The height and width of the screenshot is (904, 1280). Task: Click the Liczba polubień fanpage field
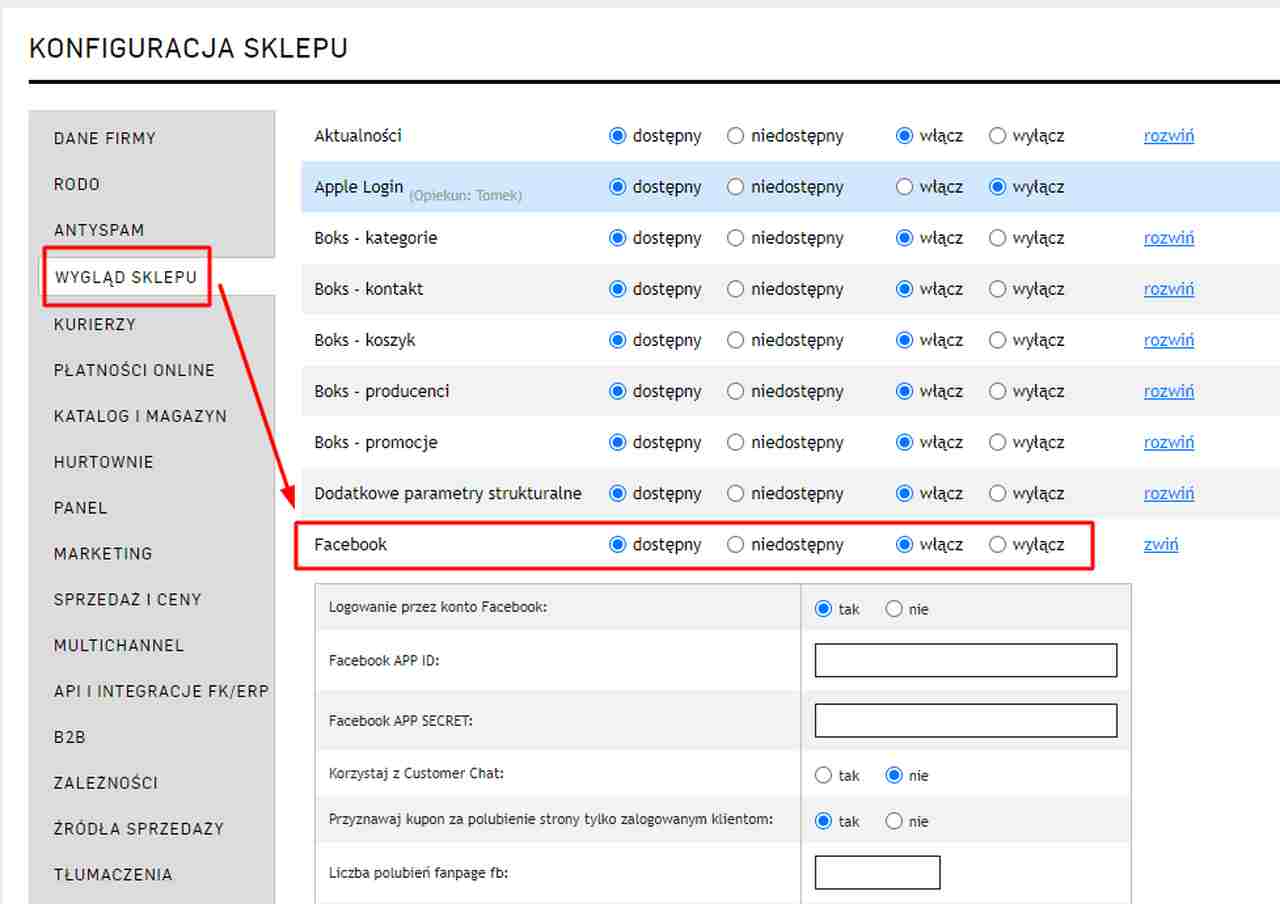pos(877,873)
